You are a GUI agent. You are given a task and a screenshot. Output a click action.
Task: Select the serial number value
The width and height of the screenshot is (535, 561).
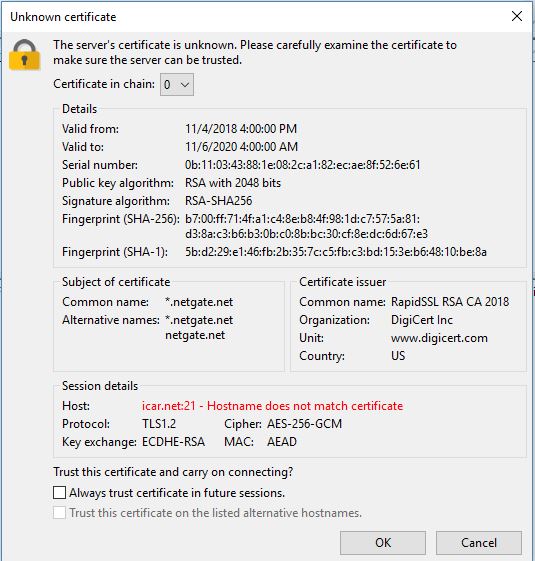point(302,165)
